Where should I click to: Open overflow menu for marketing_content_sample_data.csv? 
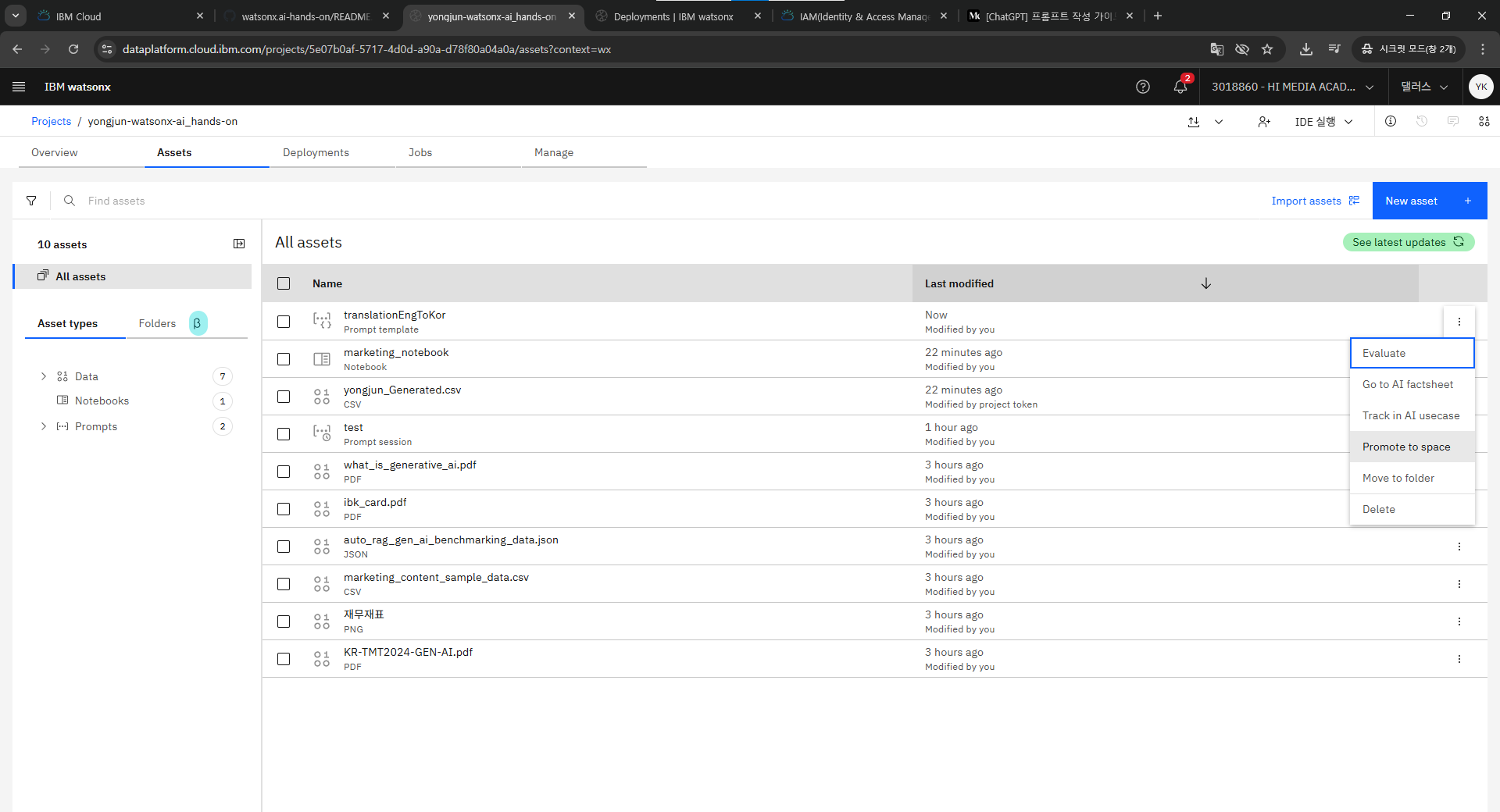tap(1459, 584)
